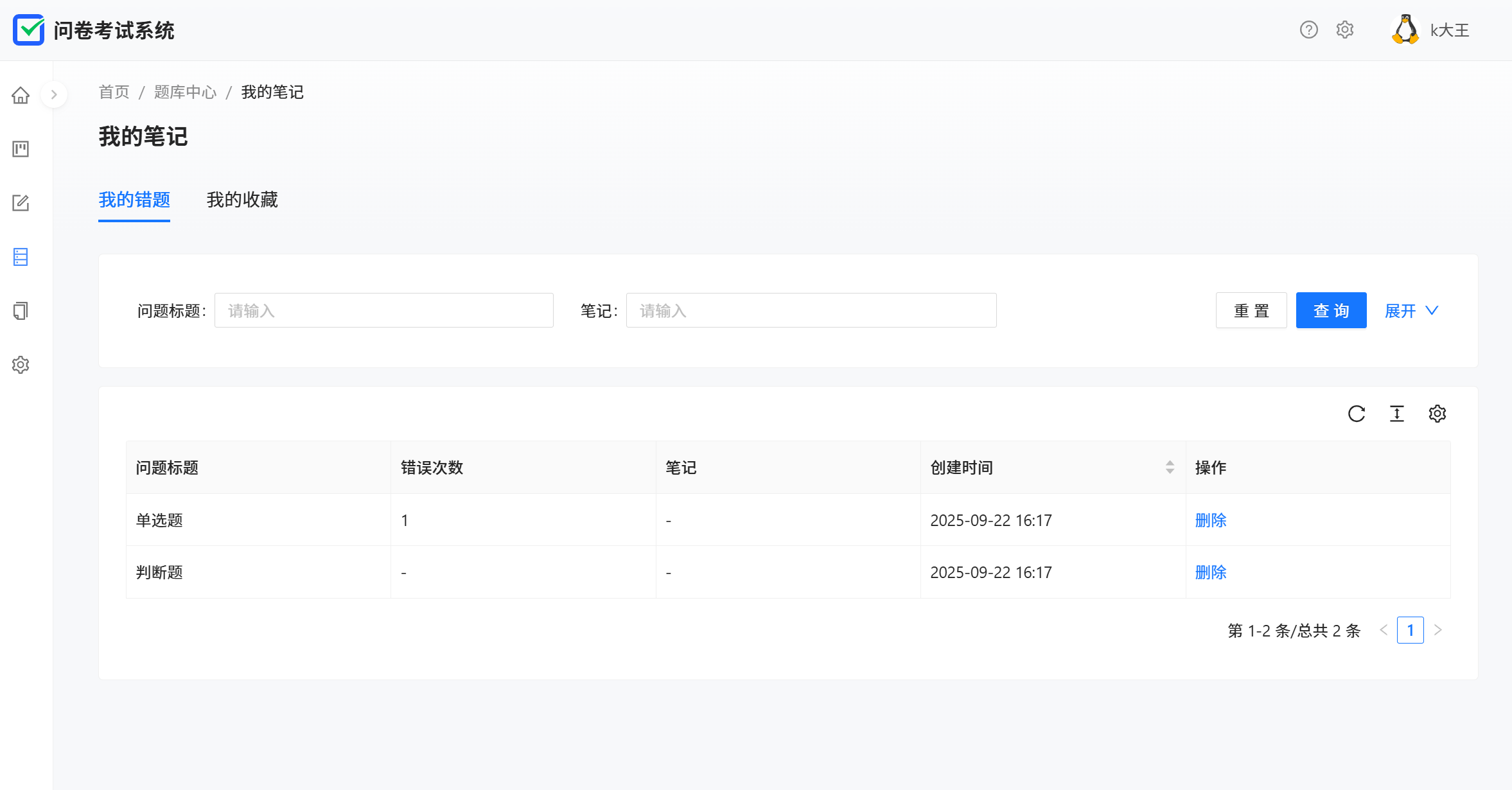
Task: Click the home icon in sidebar
Action: click(21, 95)
